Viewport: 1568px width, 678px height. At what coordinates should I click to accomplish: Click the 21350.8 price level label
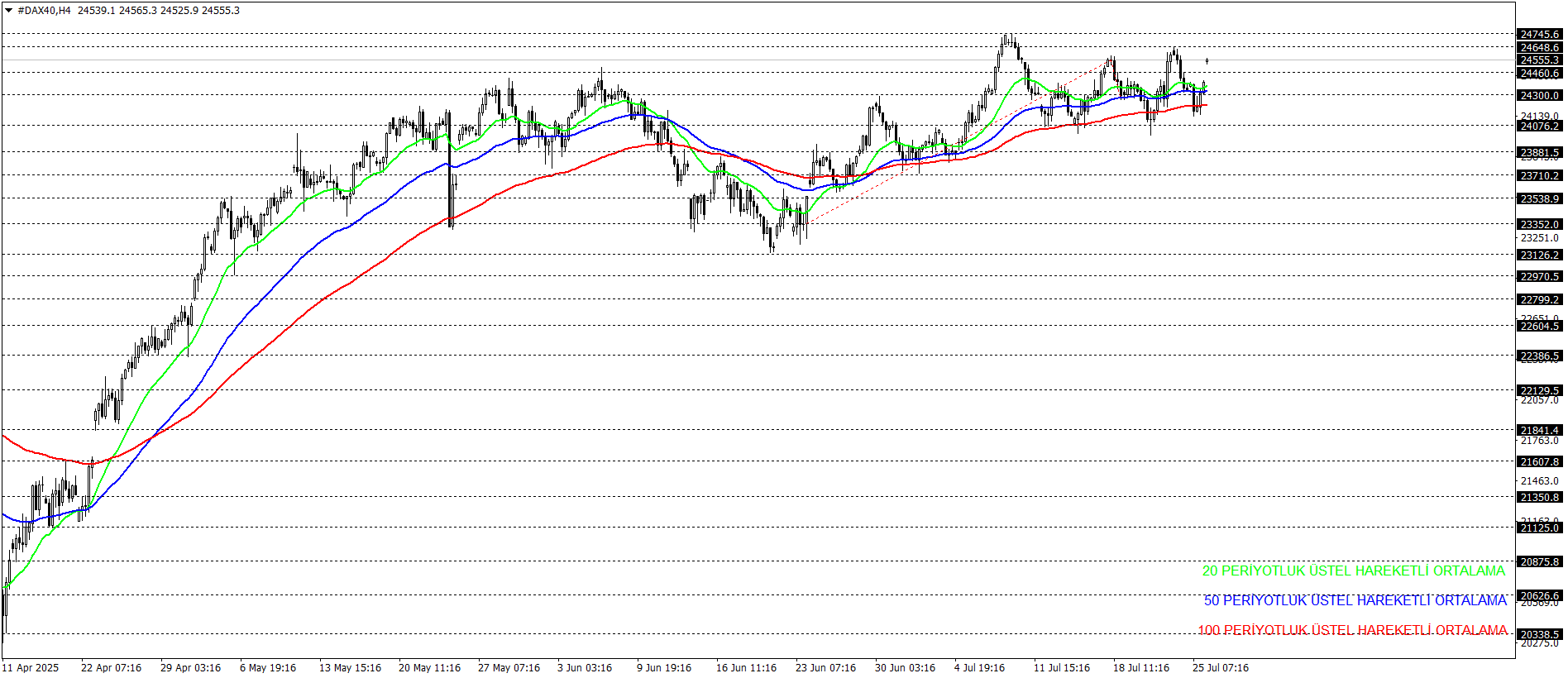tap(1540, 497)
